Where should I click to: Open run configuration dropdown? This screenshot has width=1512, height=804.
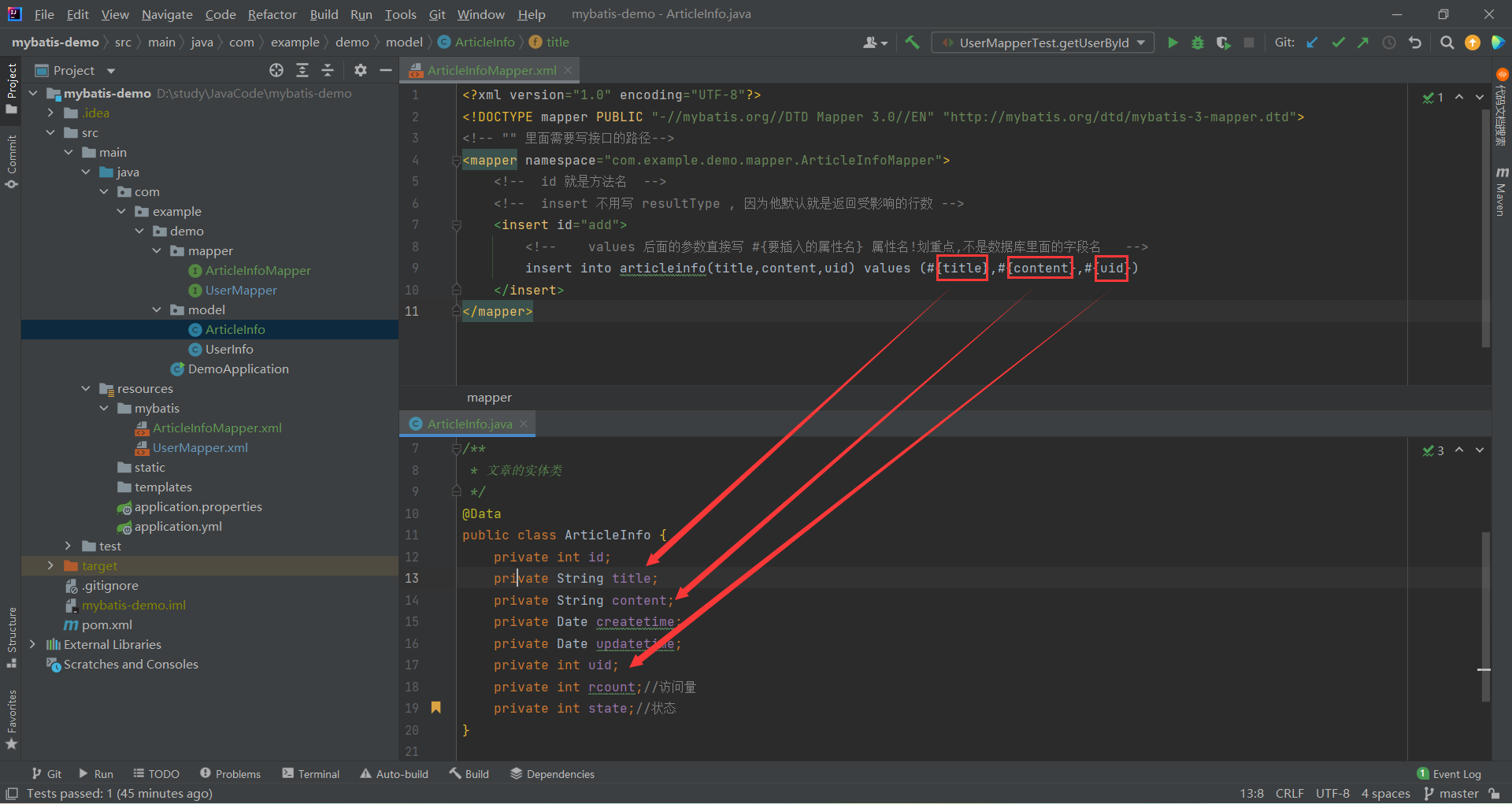(x=1043, y=43)
